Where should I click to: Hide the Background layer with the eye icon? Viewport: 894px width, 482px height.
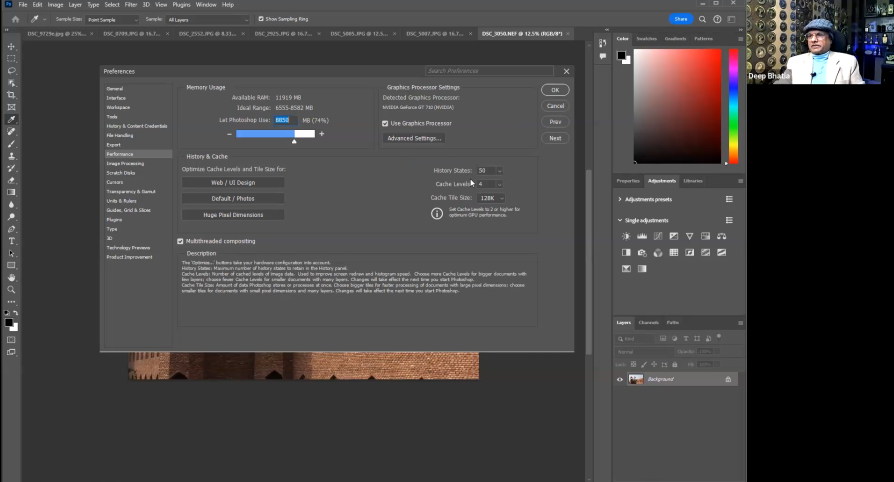(620, 379)
